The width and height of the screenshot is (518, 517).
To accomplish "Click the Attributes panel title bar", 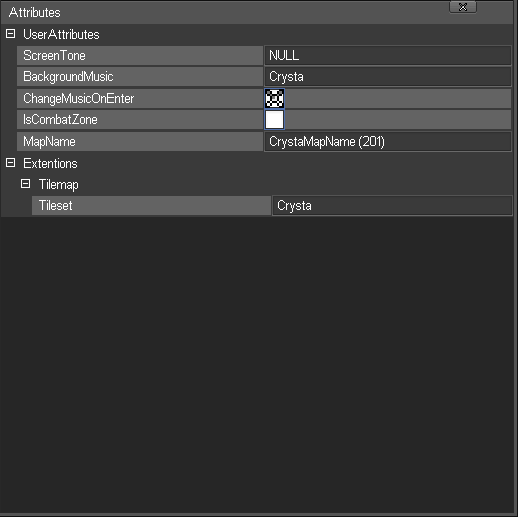I will coord(257,12).
